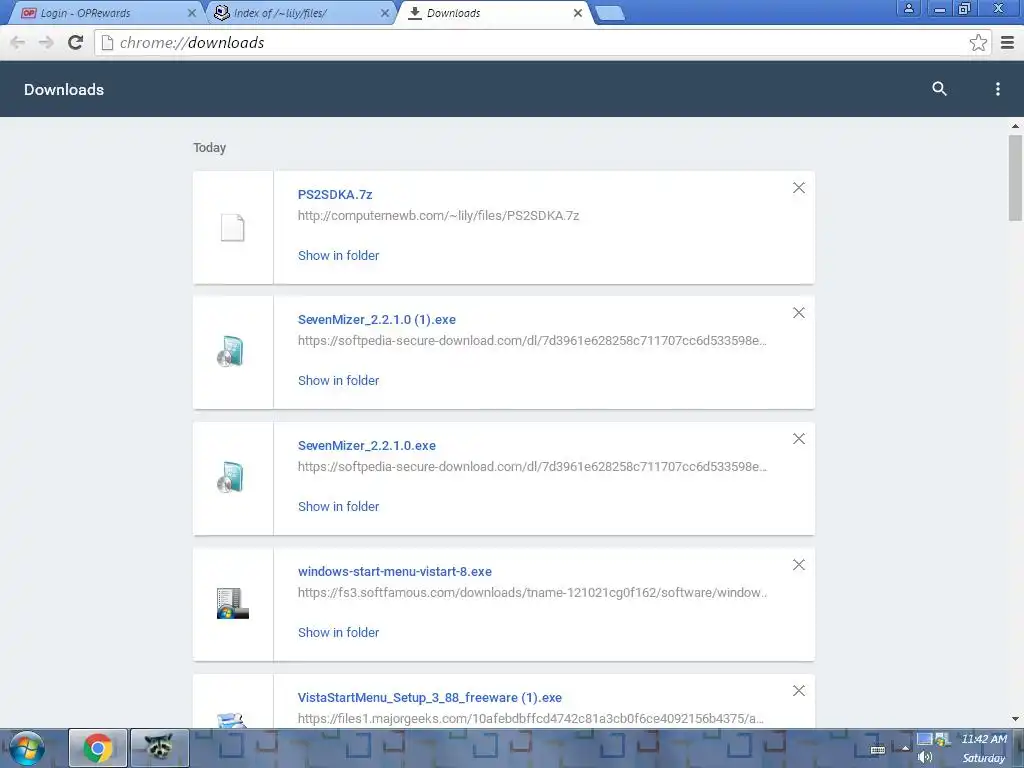The image size is (1024, 768).
Task: Reload the page
Action: click(76, 42)
